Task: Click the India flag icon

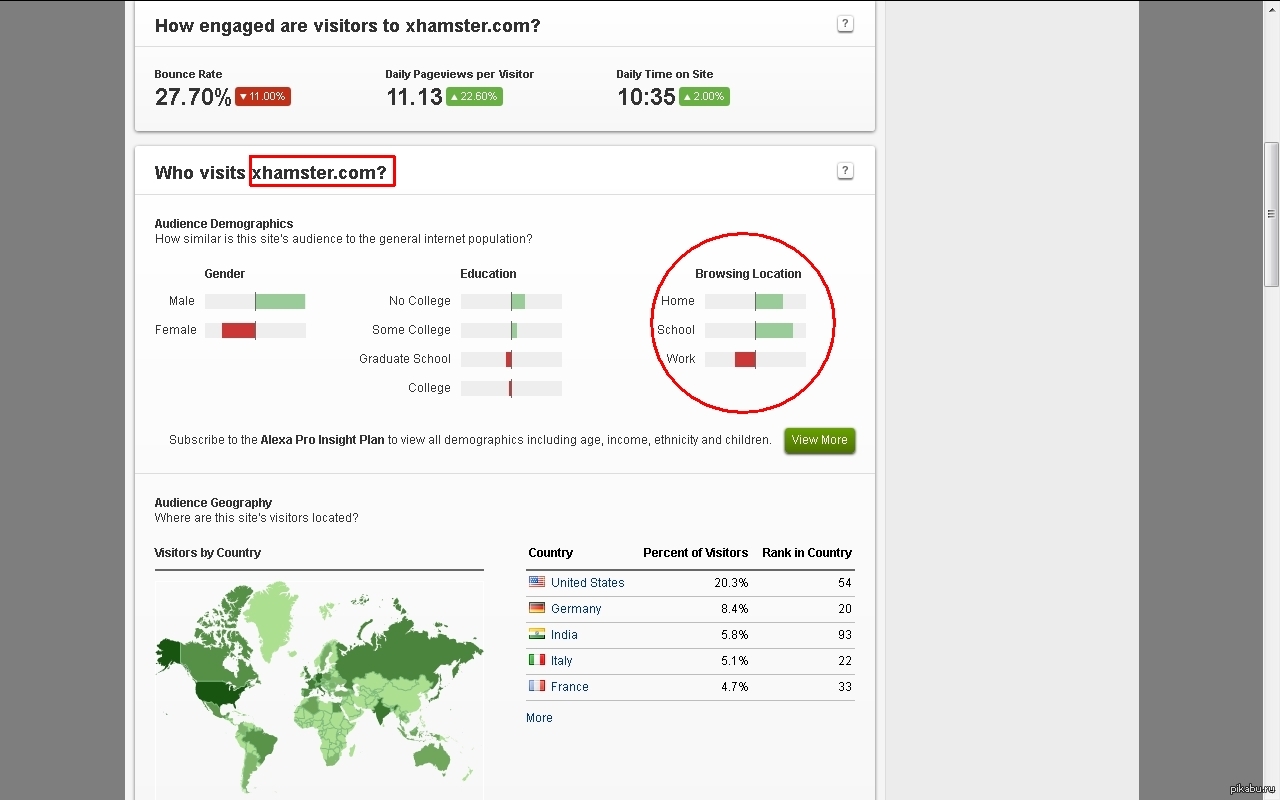Action: 537,634
